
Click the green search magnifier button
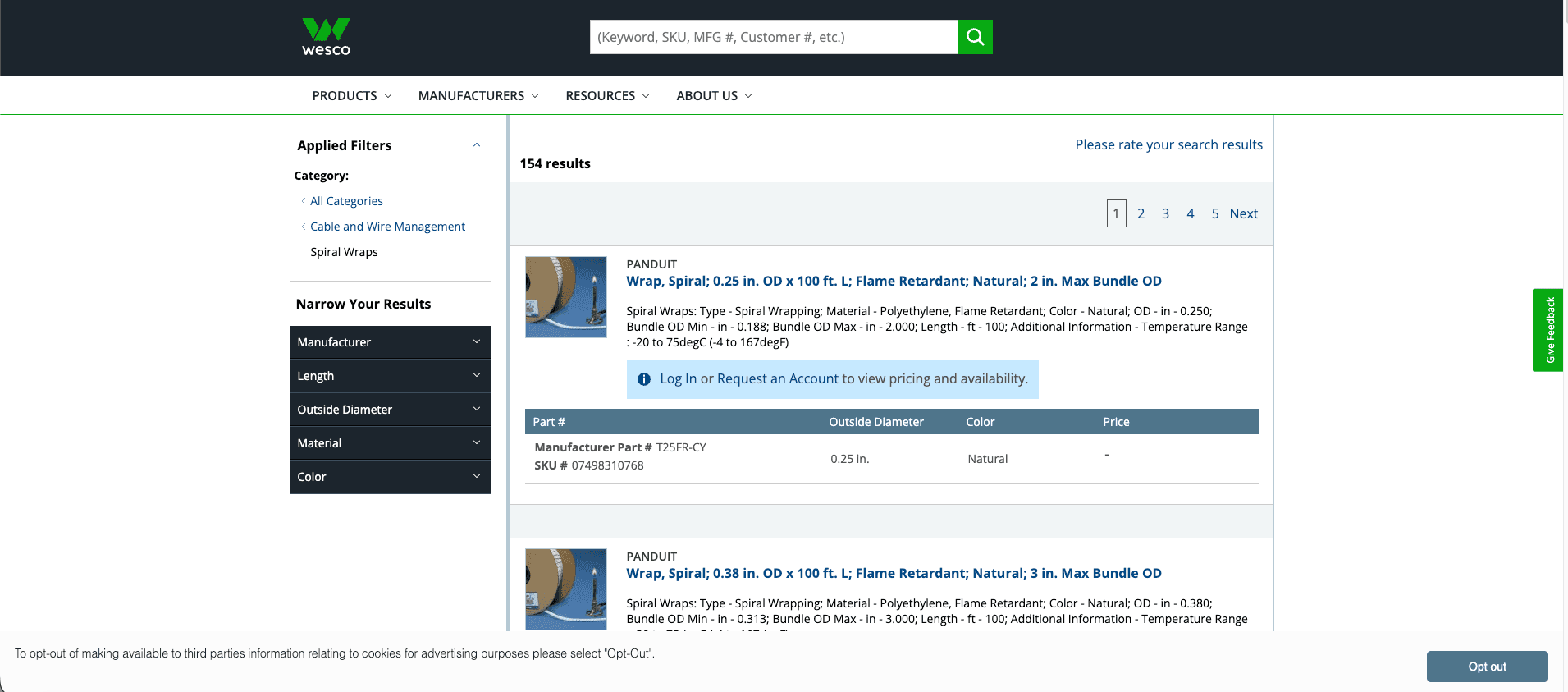[976, 37]
